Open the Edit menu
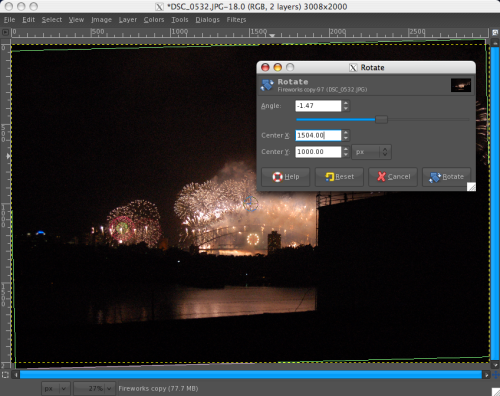The width and height of the screenshot is (500, 396). pos(28,20)
